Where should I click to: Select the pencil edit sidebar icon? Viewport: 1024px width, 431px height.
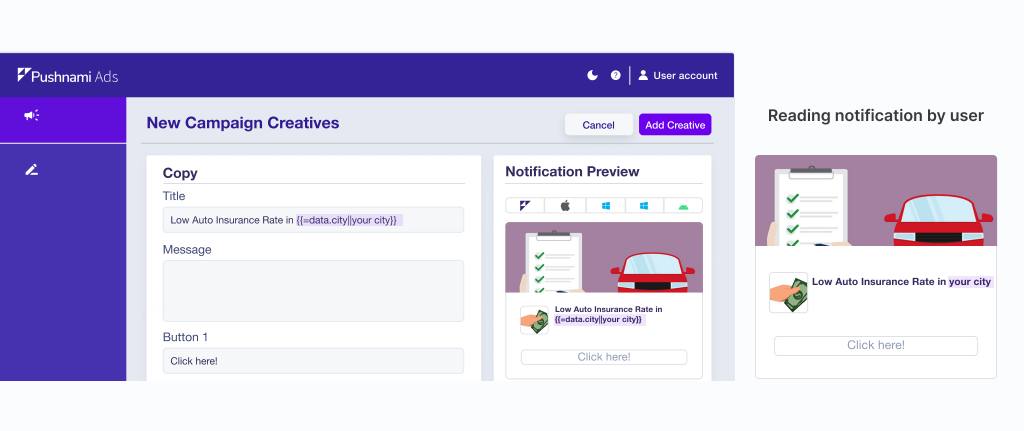(32, 170)
